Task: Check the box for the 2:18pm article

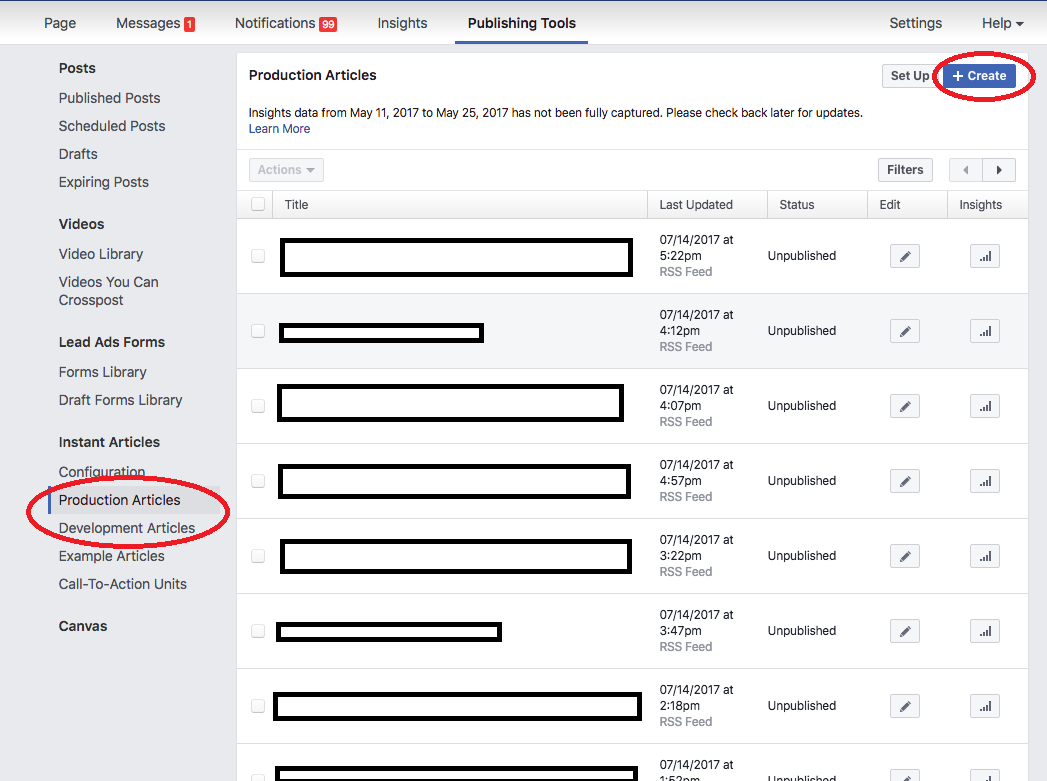Action: click(x=258, y=706)
